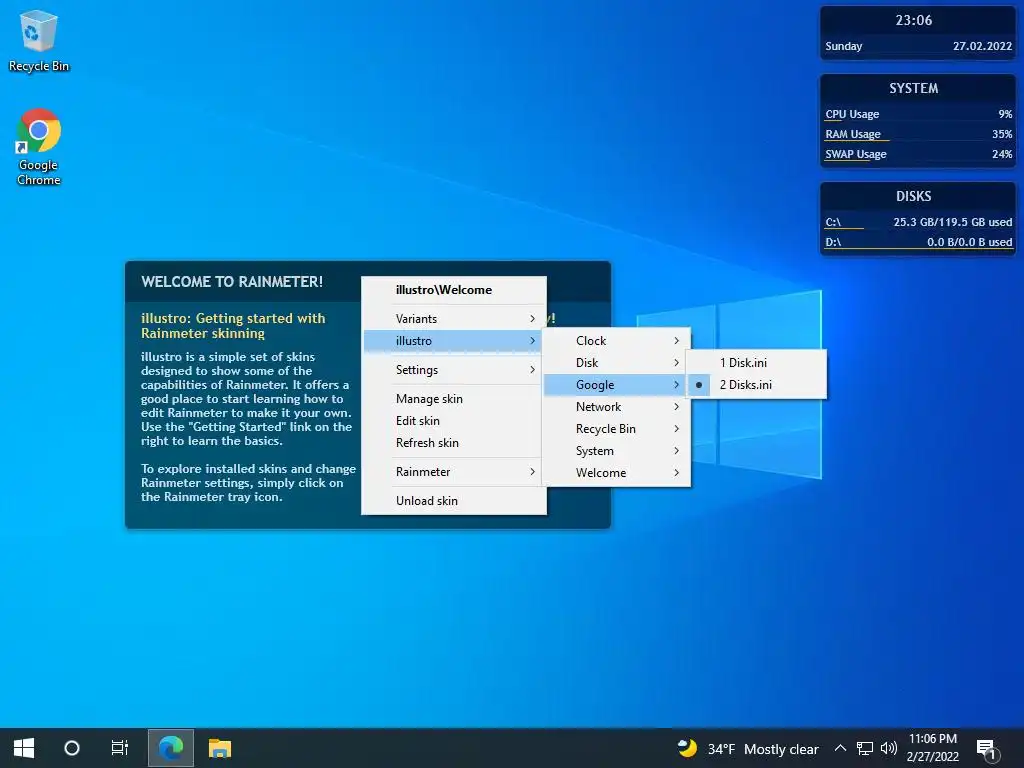Click the Welcome to Rainmeter heading
The width and height of the screenshot is (1024, 768).
click(x=232, y=282)
